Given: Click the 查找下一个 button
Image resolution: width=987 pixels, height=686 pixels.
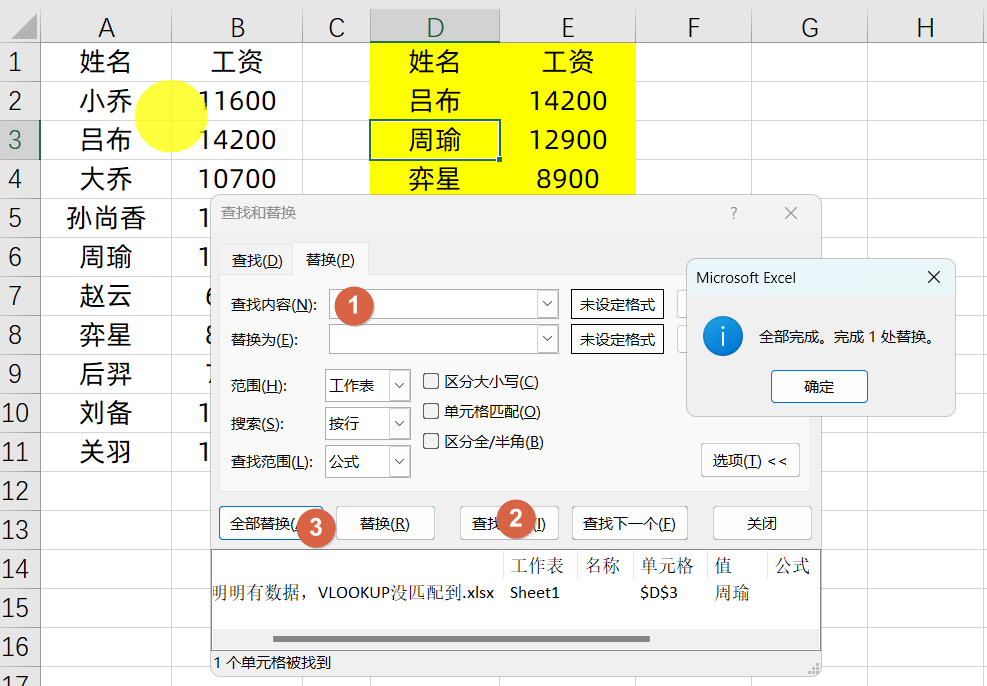Looking at the screenshot, I should pyautogui.click(x=629, y=523).
